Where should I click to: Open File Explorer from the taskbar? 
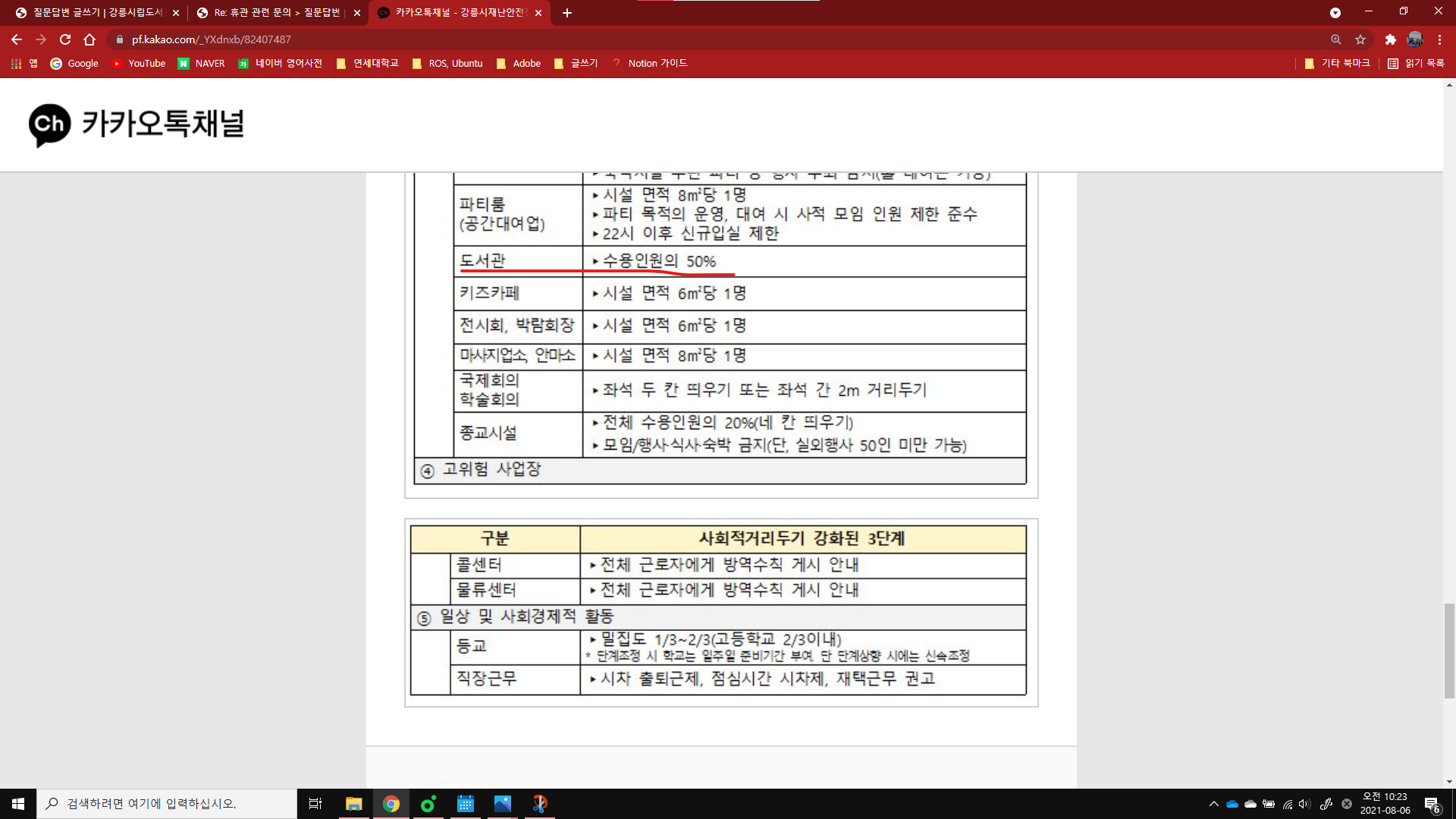[353, 804]
